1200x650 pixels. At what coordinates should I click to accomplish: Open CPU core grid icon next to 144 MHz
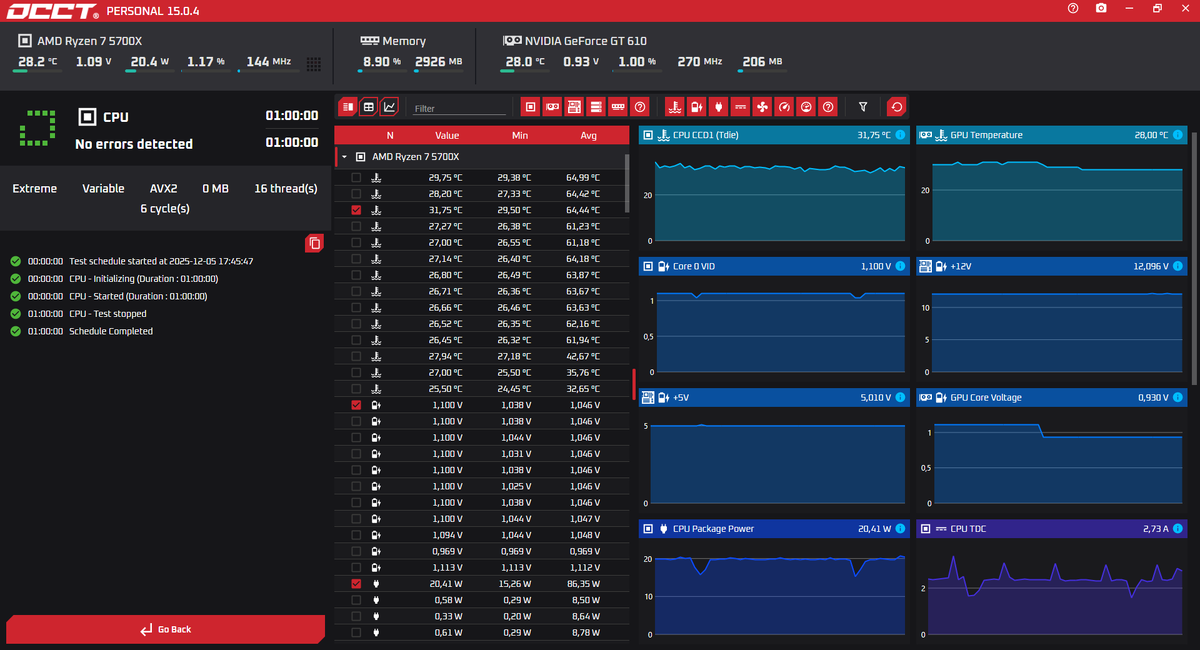314,64
